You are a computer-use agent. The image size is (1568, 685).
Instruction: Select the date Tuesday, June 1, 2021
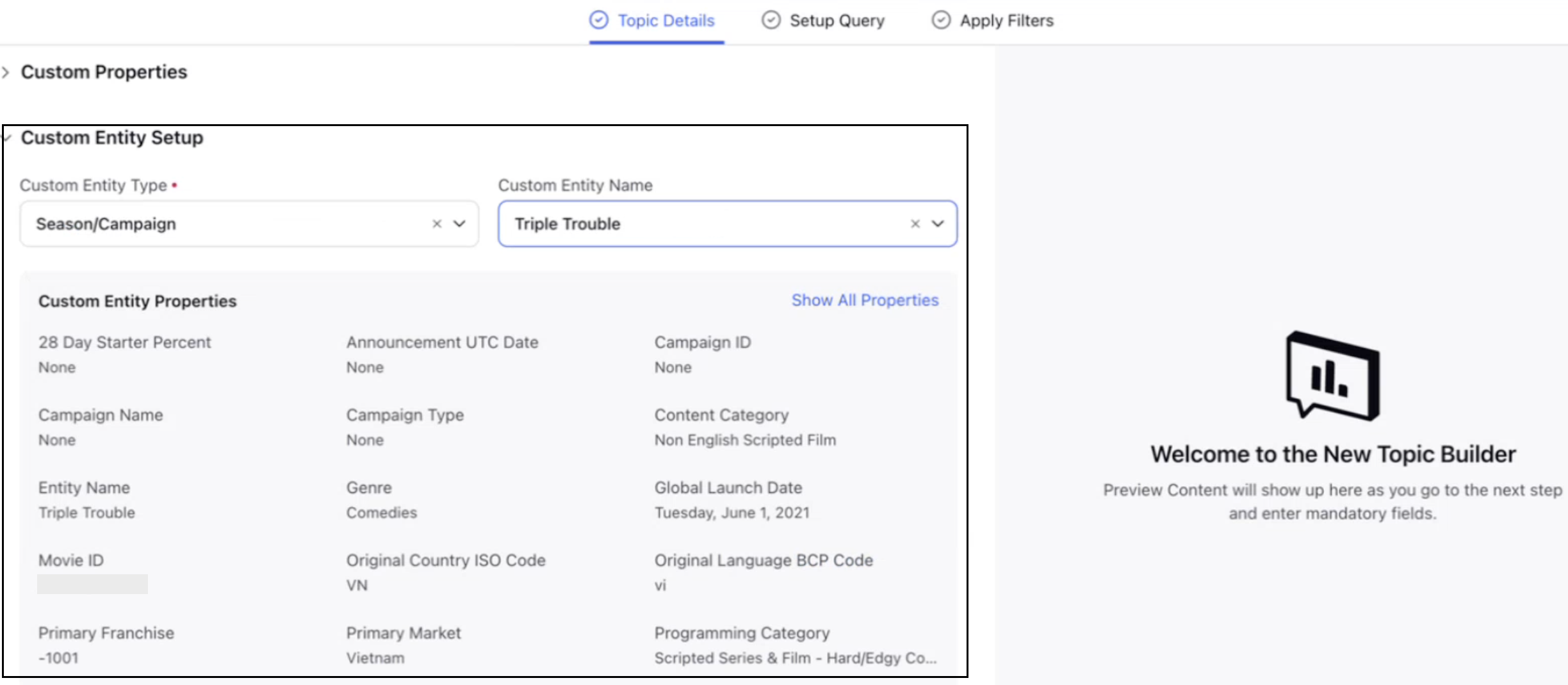pos(732,513)
